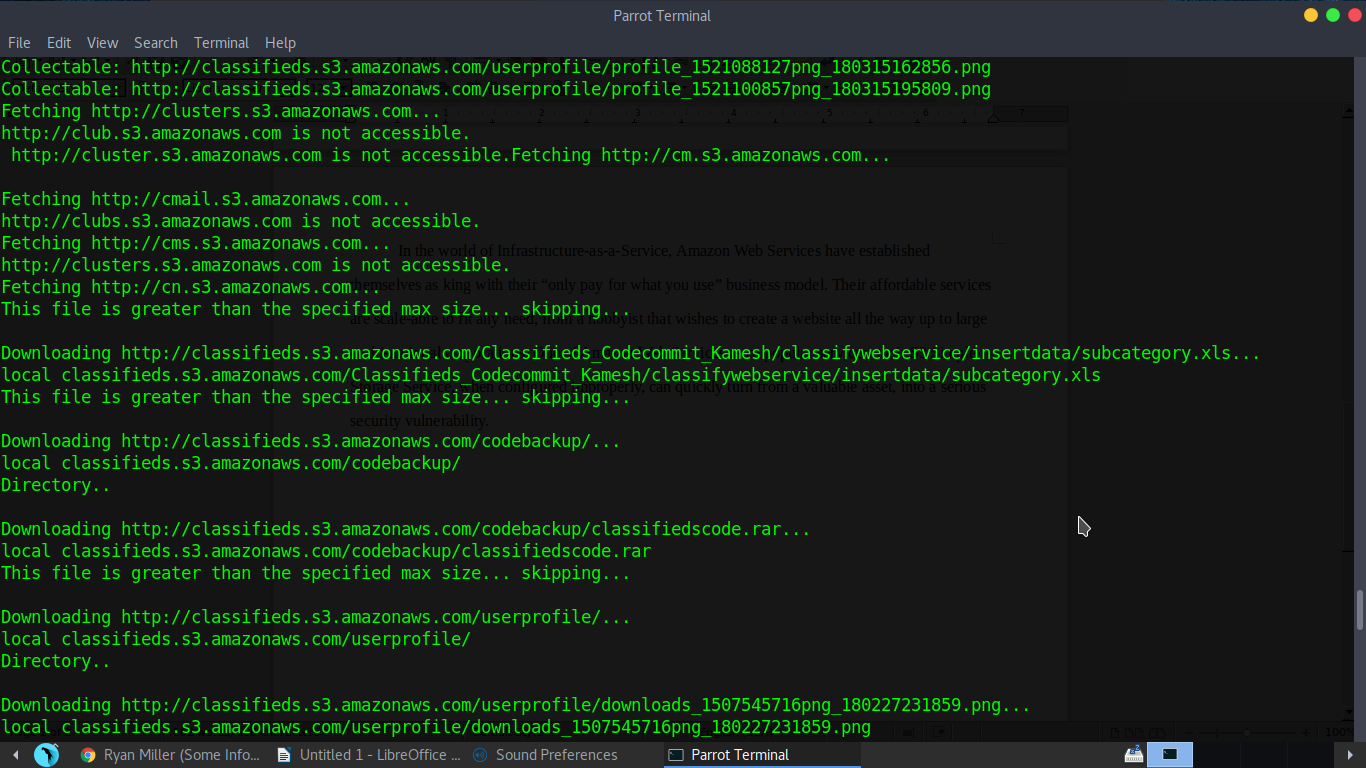Expand the system tray overflow arrow

click(x=1351, y=754)
